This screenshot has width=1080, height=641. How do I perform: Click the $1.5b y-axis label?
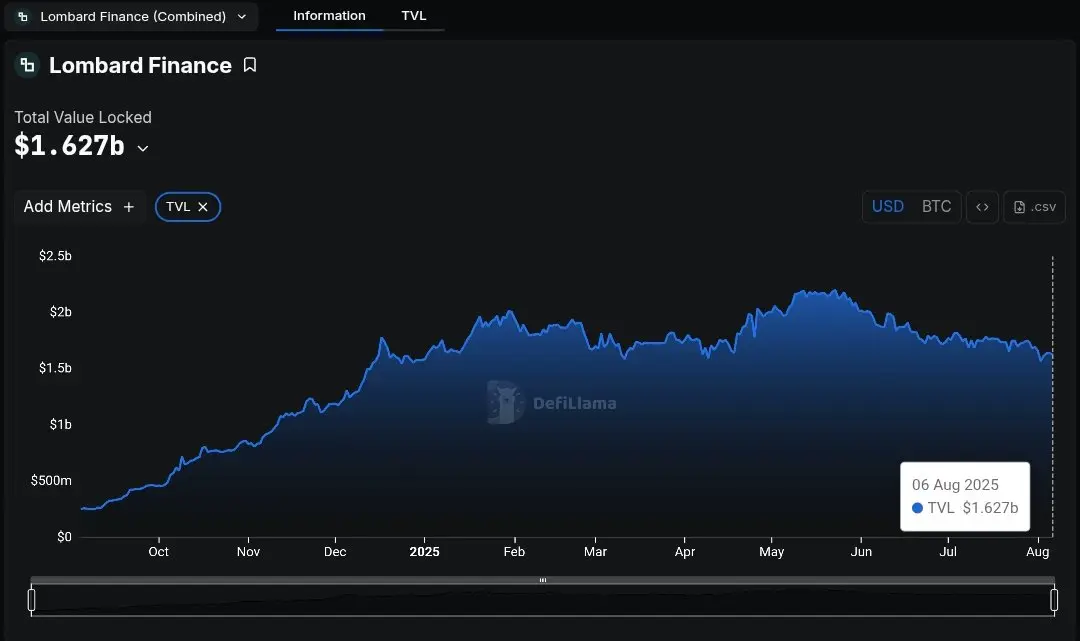55,368
